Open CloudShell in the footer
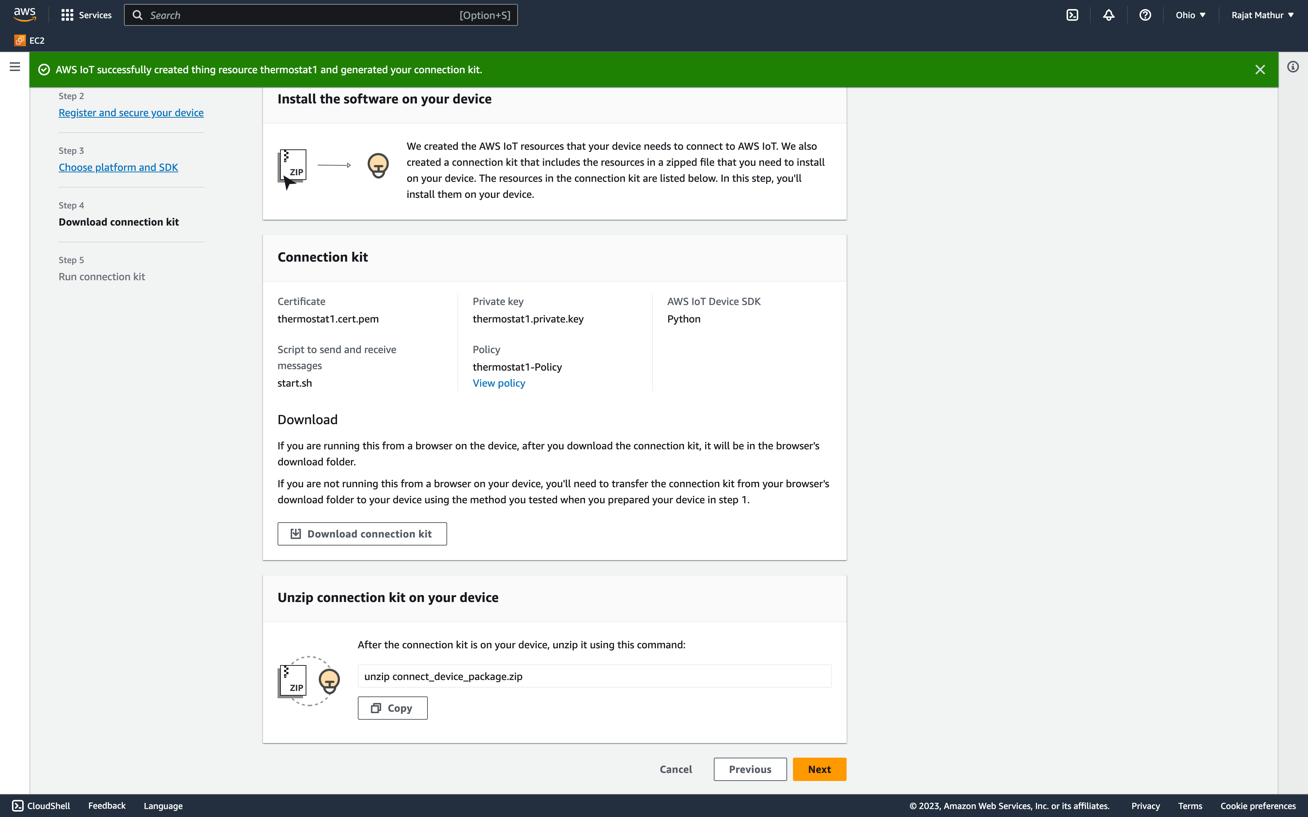The image size is (1308, 817). click(41, 806)
